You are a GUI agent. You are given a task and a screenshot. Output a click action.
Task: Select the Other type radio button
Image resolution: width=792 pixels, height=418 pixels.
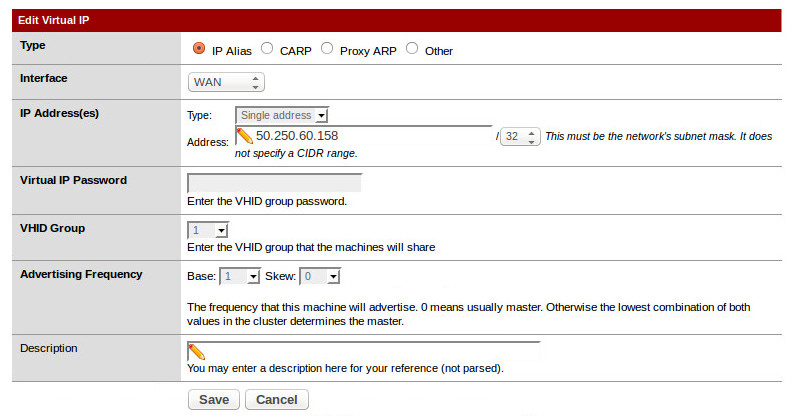click(412, 48)
